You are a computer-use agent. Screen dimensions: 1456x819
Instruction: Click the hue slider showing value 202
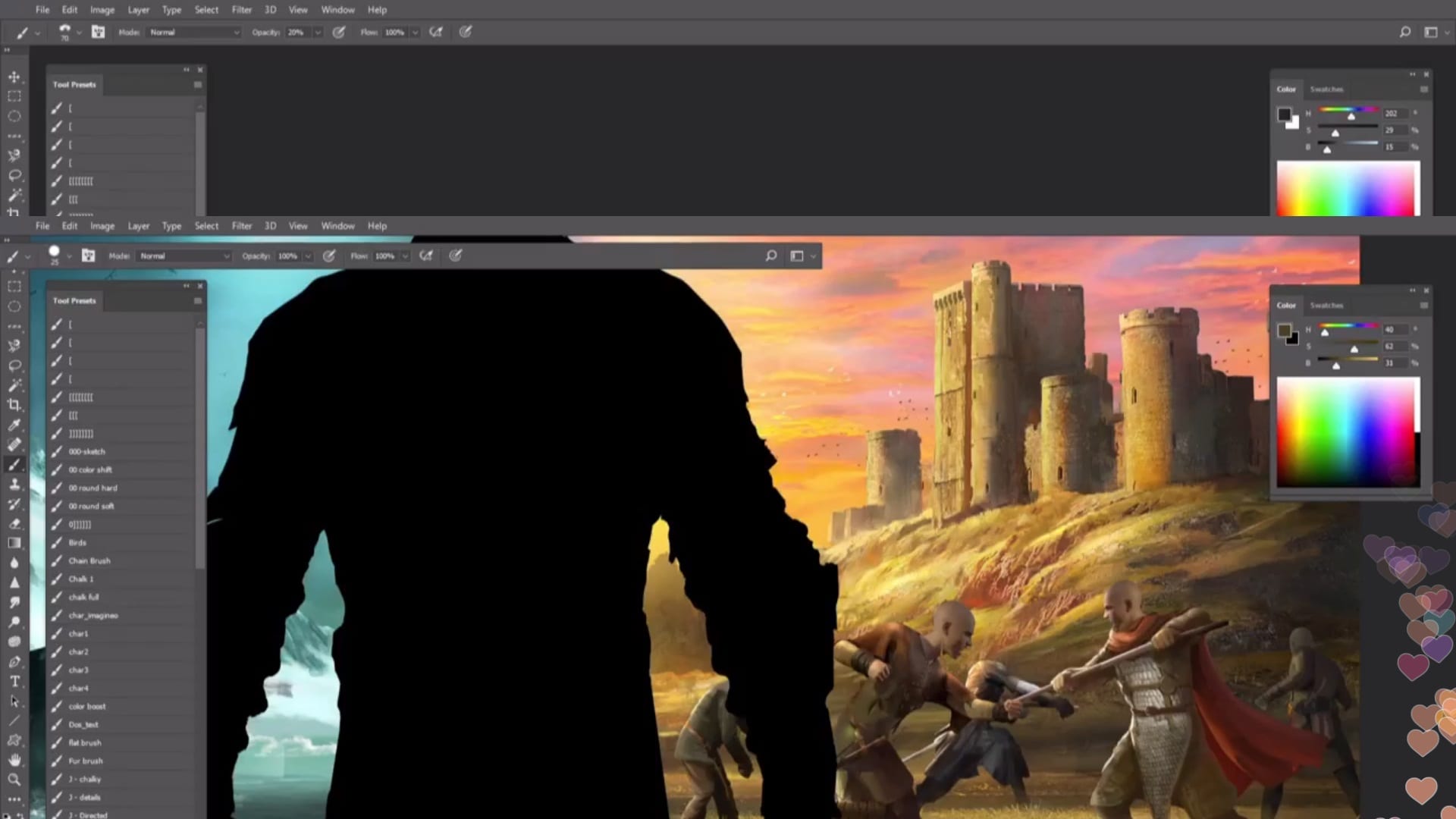click(1348, 111)
